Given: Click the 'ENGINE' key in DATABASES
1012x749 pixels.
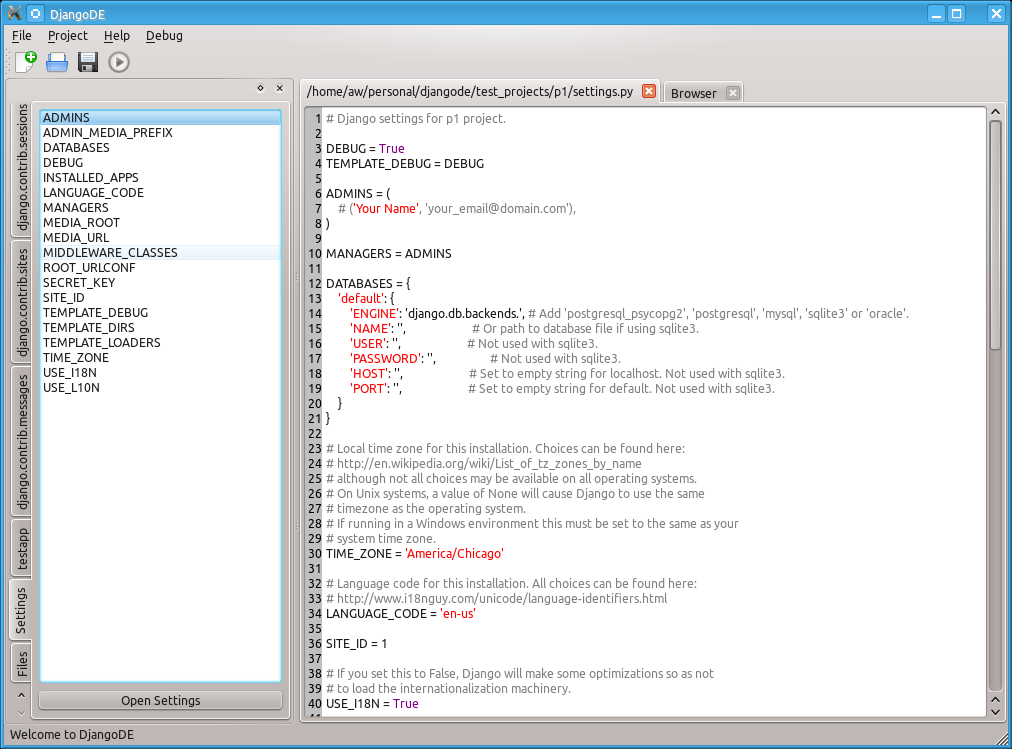Looking at the screenshot, I should pos(374,314).
